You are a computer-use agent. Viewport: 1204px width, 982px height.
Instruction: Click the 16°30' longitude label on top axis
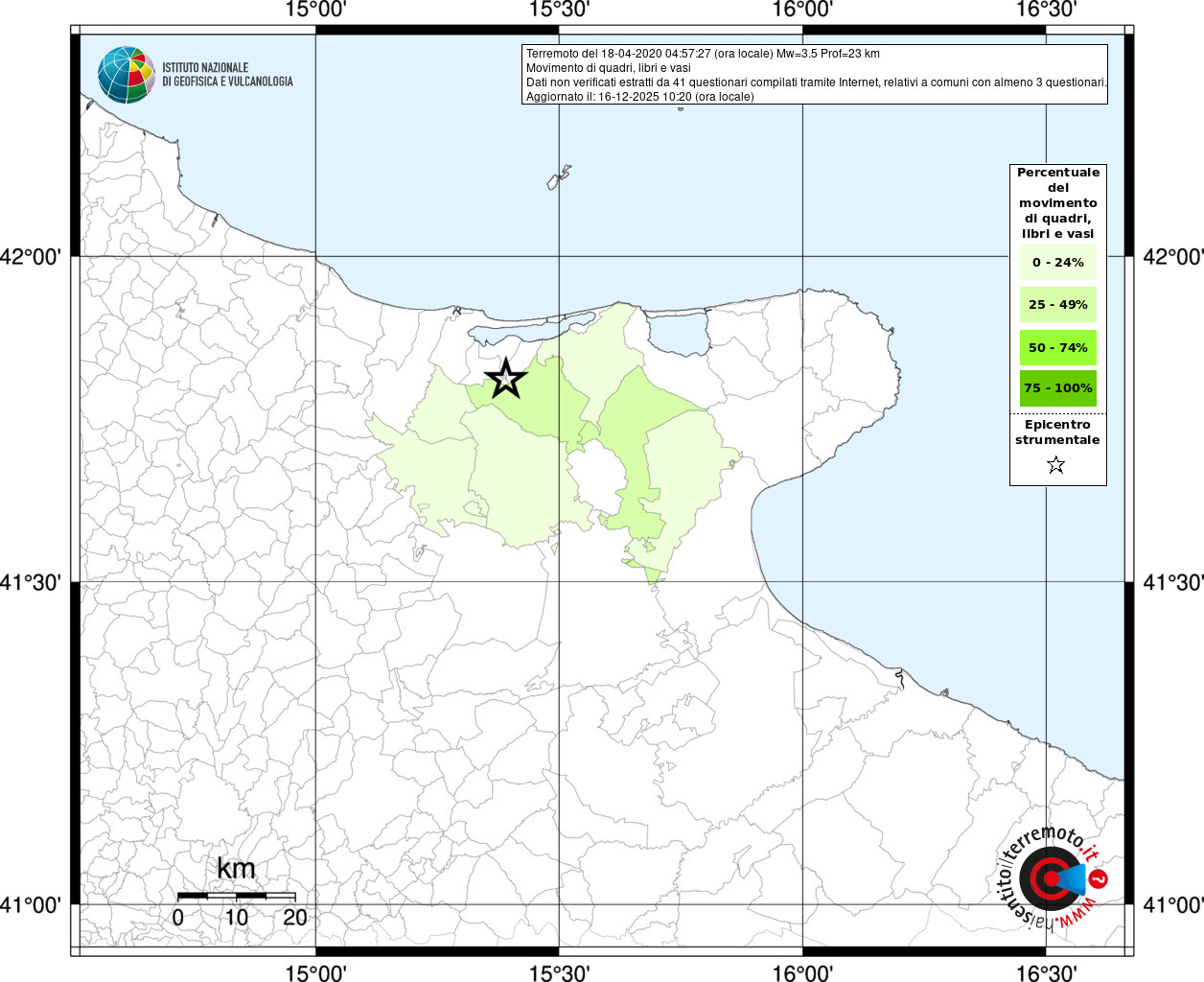(x=1046, y=10)
